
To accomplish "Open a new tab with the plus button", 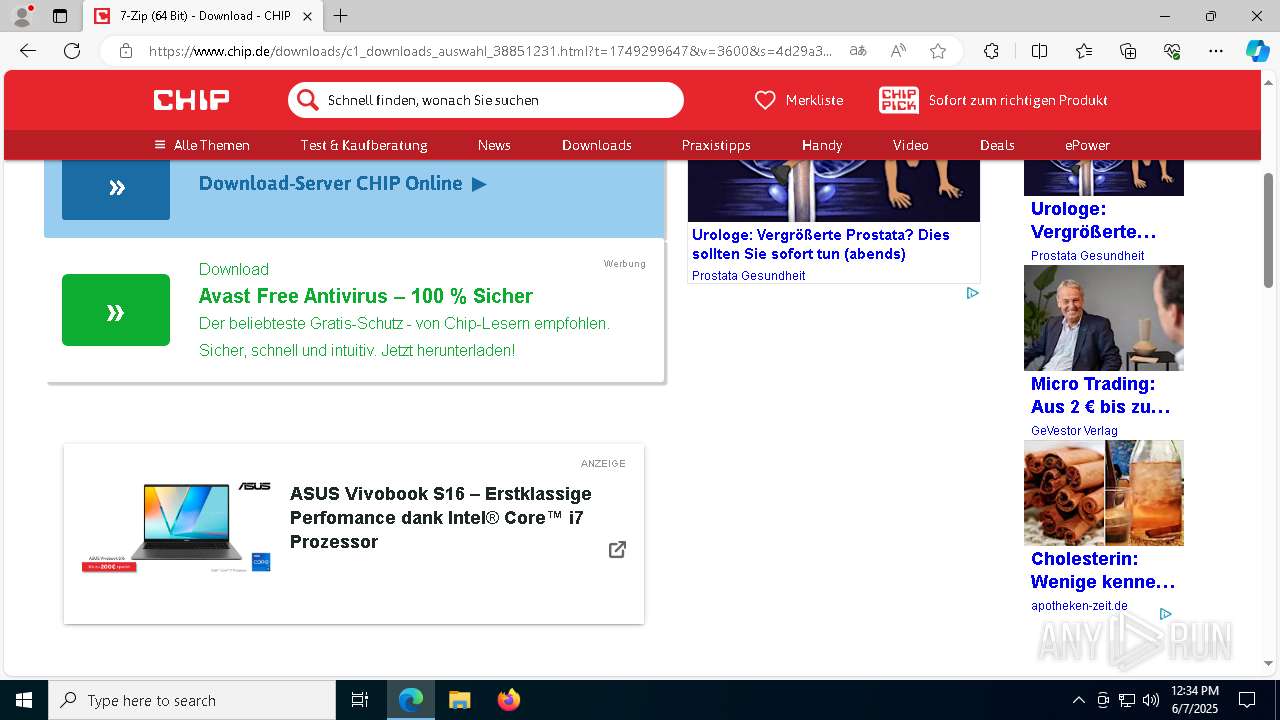I will coord(341,16).
